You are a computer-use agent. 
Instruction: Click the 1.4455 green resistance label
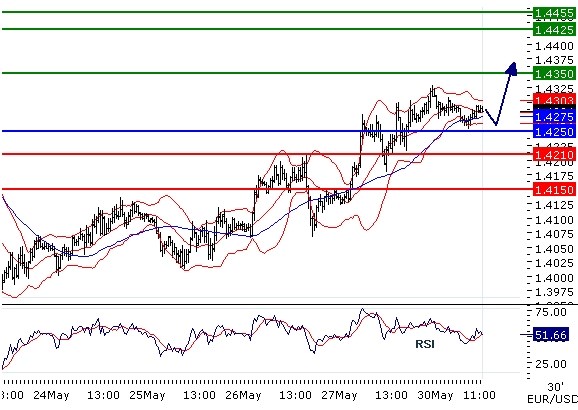click(554, 13)
